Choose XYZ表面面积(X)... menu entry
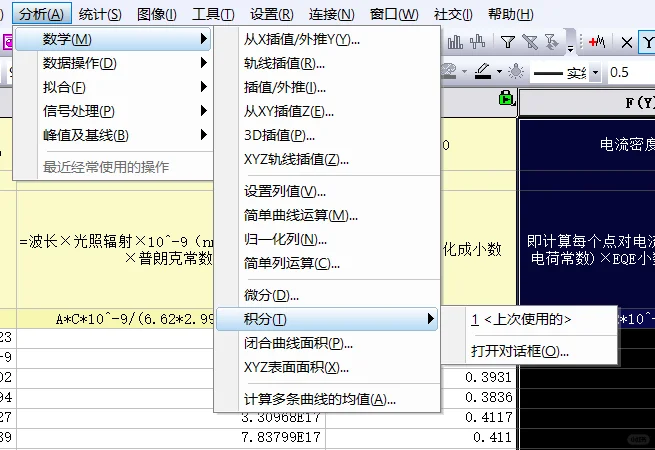This screenshot has width=655, height=450. click(x=327, y=367)
